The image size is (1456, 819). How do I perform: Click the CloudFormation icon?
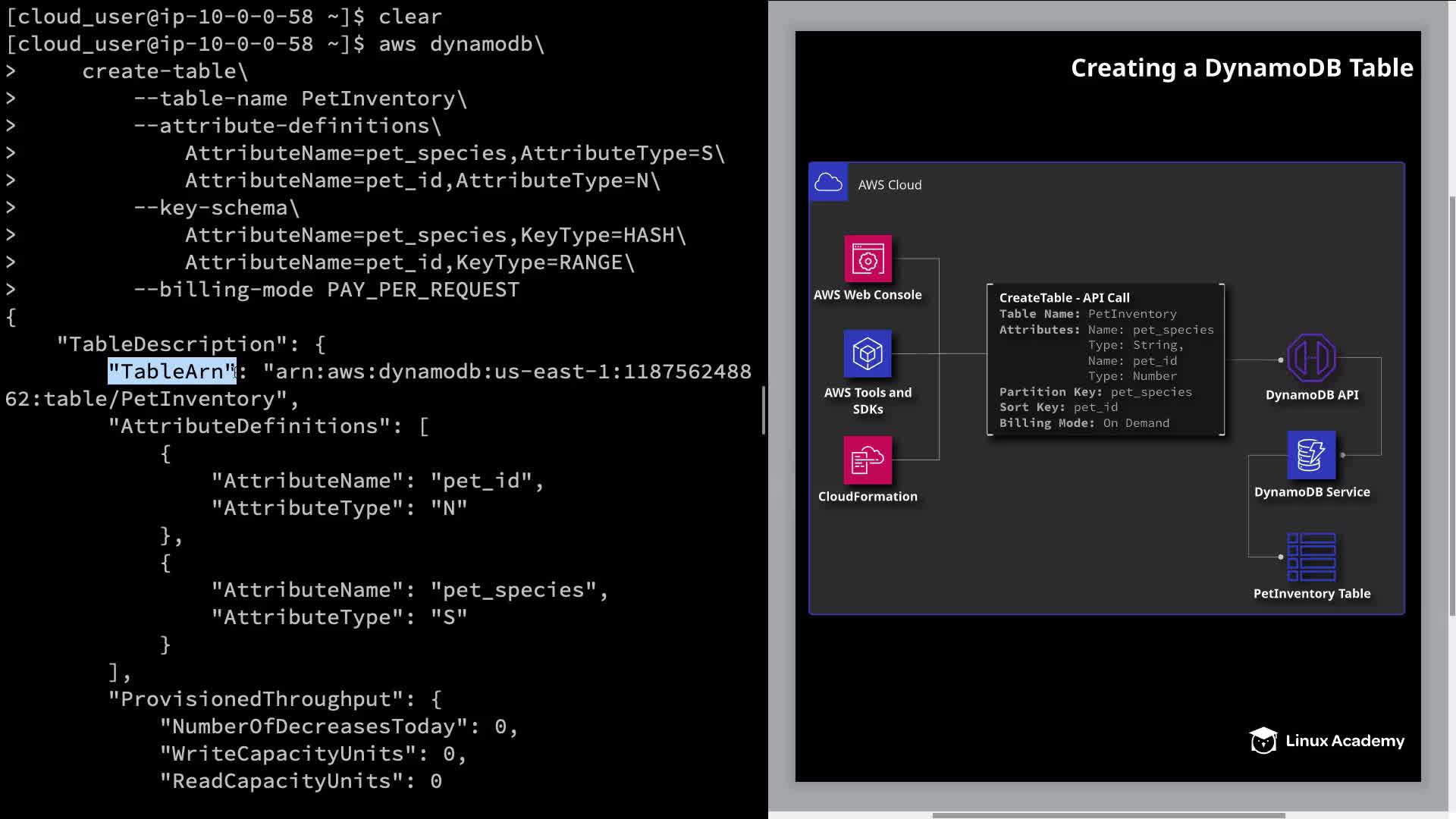(868, 460)
